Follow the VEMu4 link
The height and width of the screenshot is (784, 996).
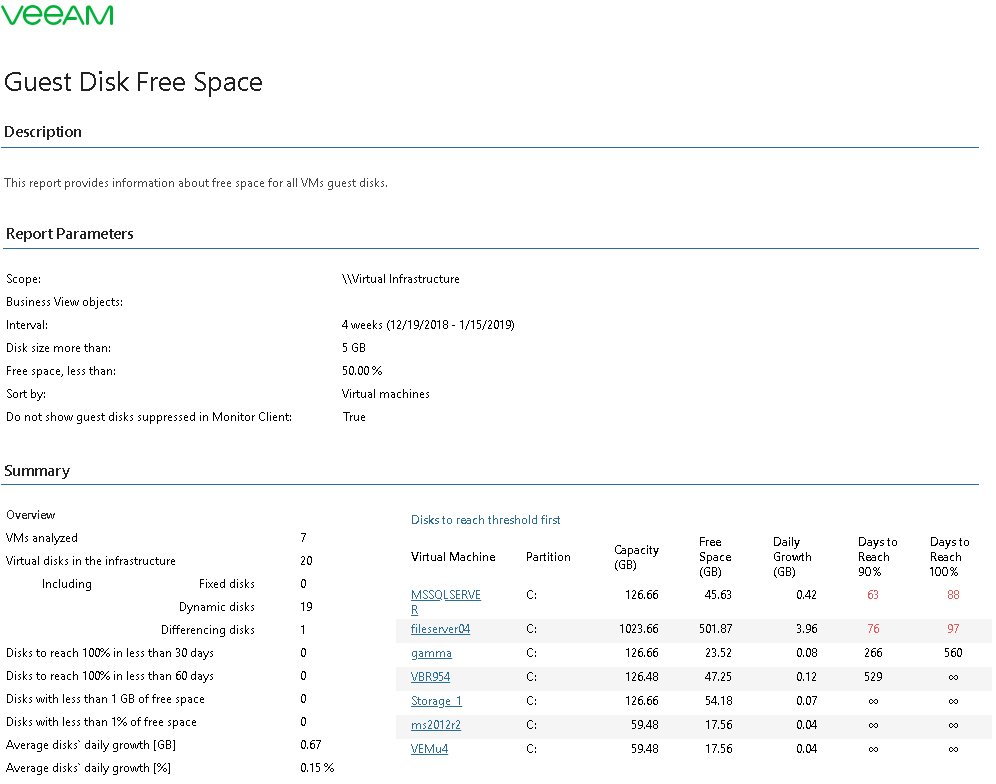[x=429, y=748]
